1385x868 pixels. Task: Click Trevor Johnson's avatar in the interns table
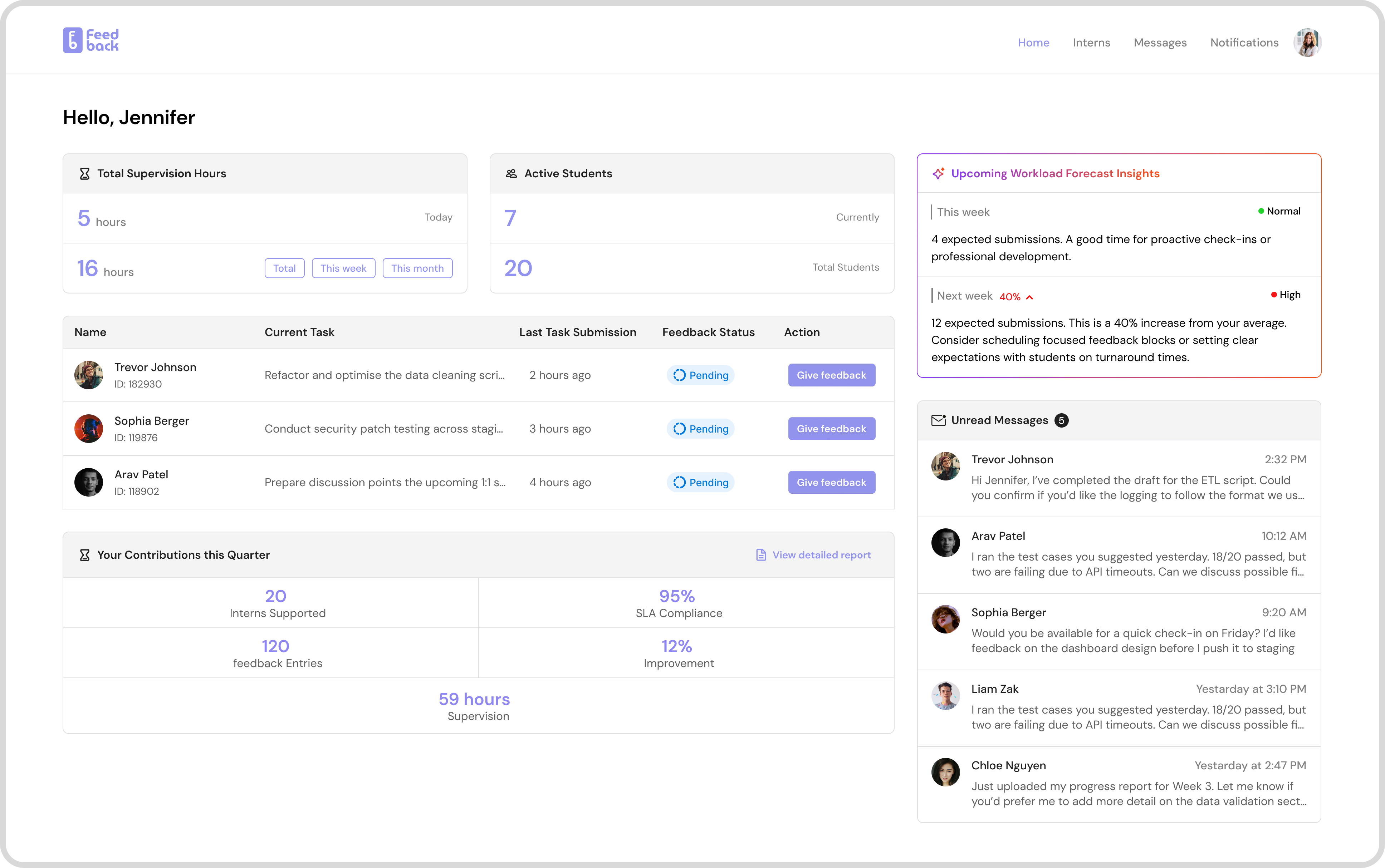pos(88,375)
